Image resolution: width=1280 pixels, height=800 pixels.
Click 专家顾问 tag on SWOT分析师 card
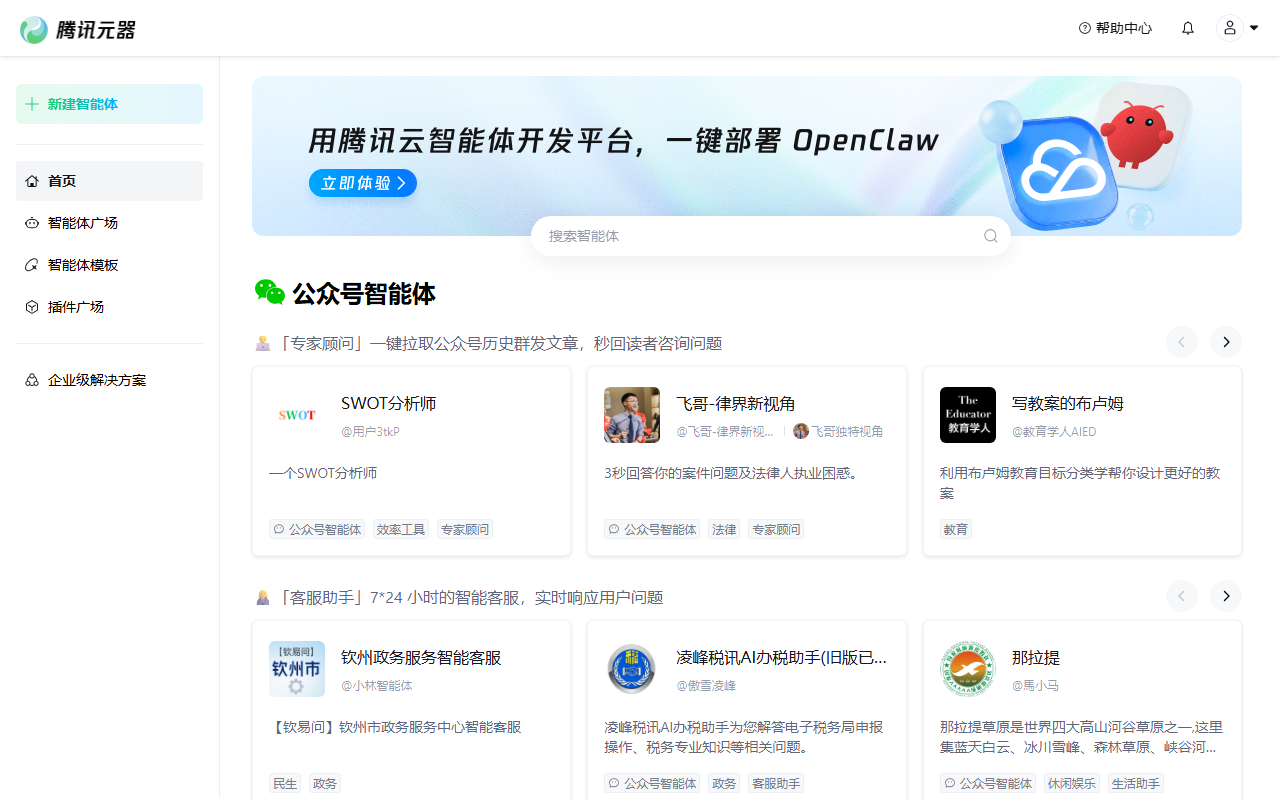point(465,529)
